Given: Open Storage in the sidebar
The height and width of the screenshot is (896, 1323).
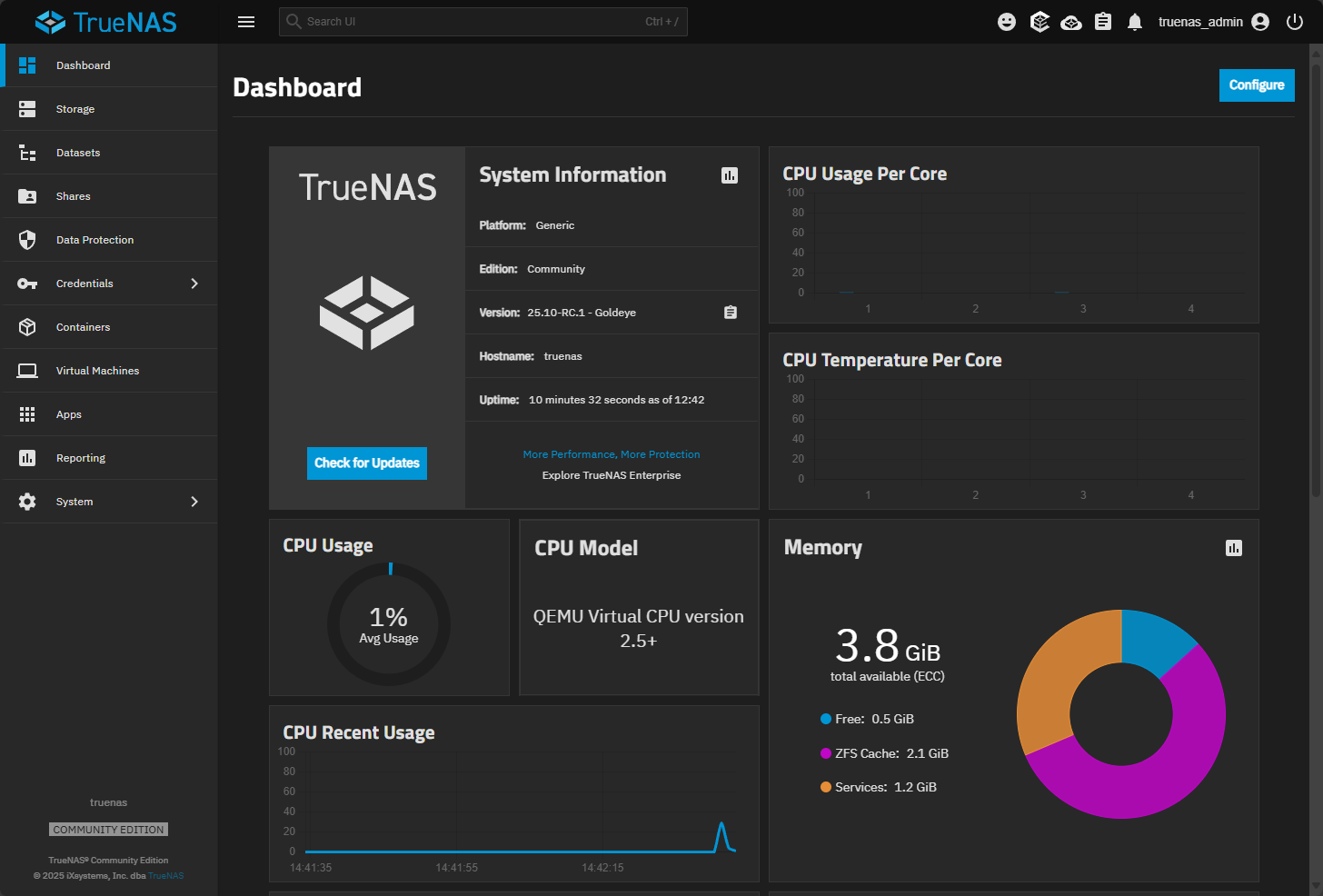Looking at the screenshot, I should (109, 109).
